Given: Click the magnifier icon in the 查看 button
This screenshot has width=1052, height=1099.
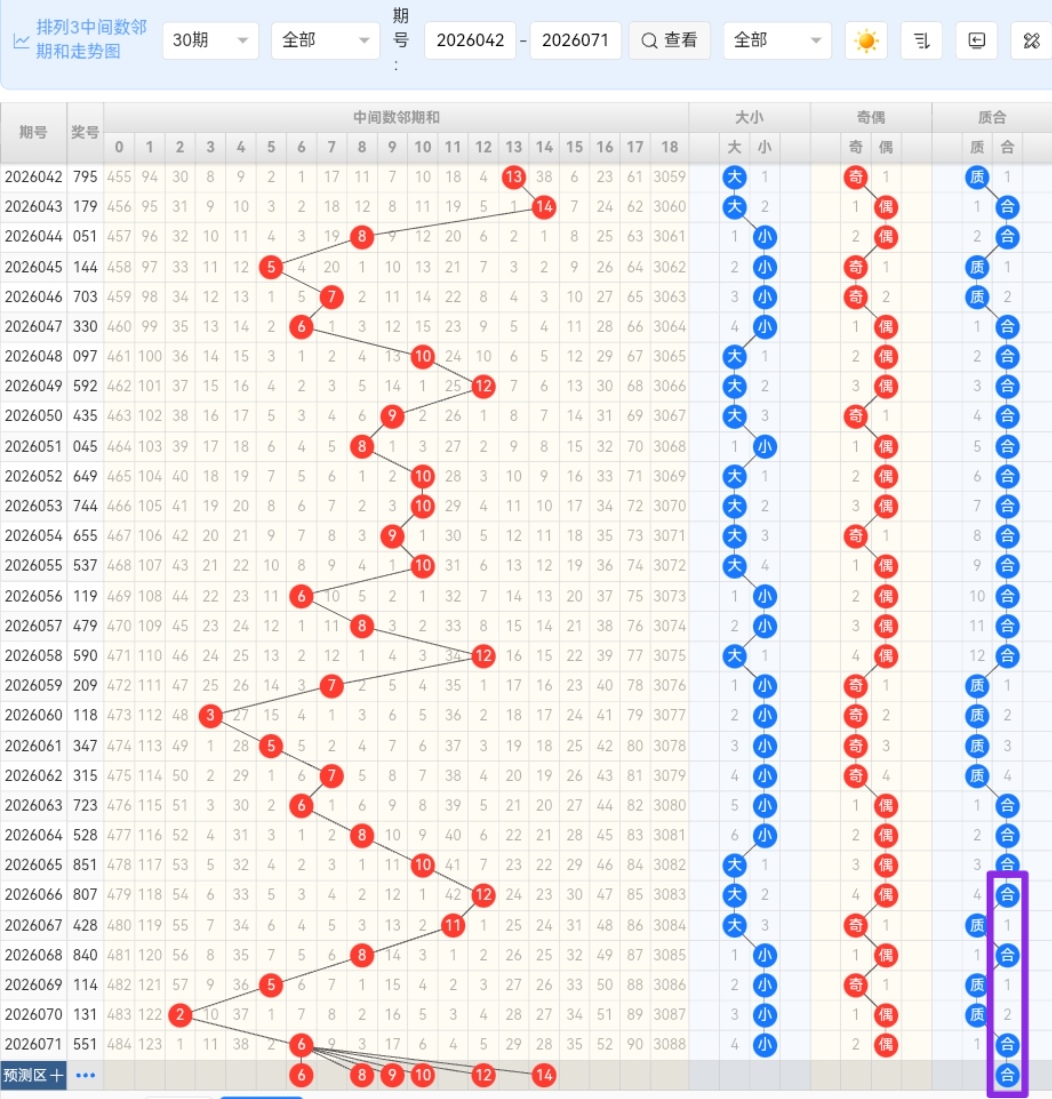Looking at the screenshot, I should pos(649,41).
